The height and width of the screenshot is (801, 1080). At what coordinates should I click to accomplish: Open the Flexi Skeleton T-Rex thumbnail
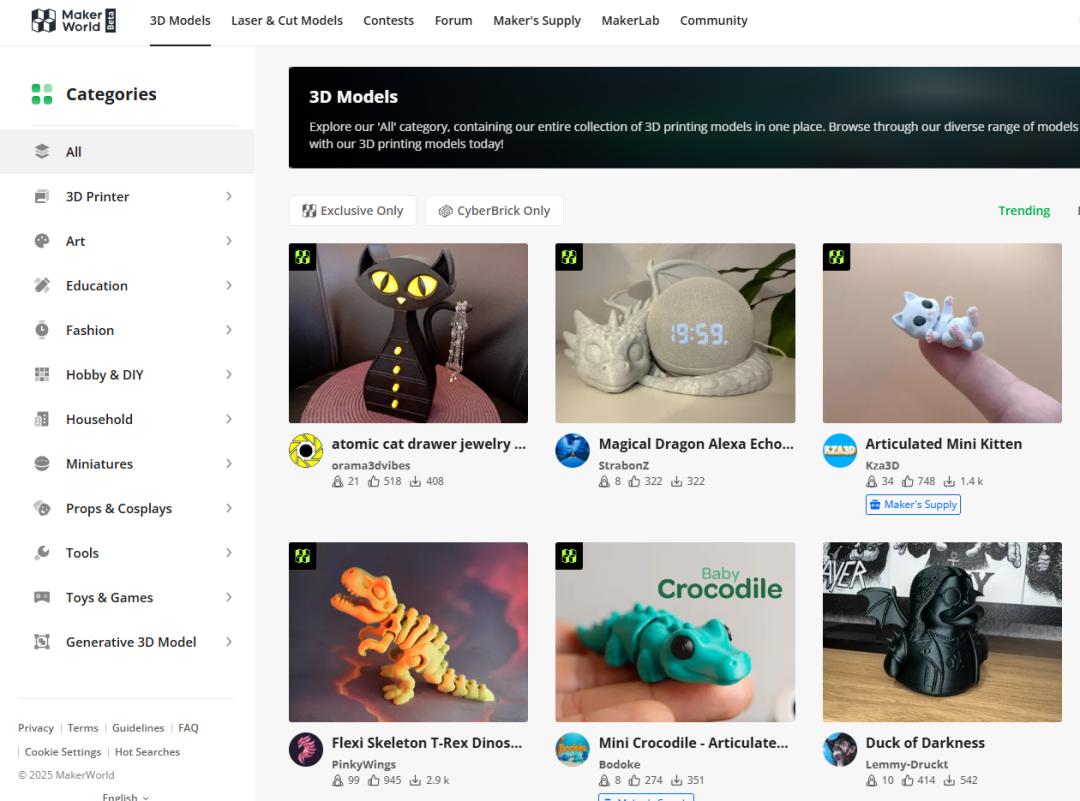(408, 632)
